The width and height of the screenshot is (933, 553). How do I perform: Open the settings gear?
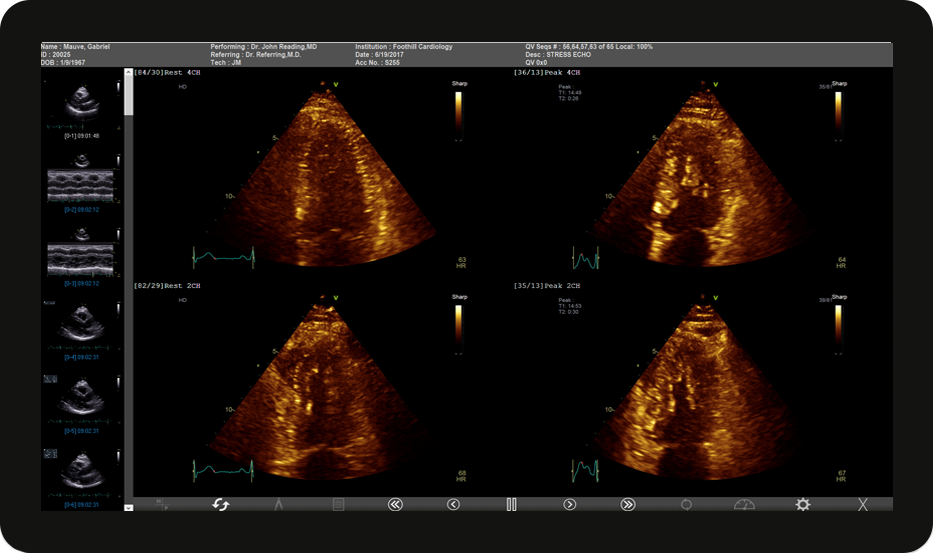tap(802, 505)
